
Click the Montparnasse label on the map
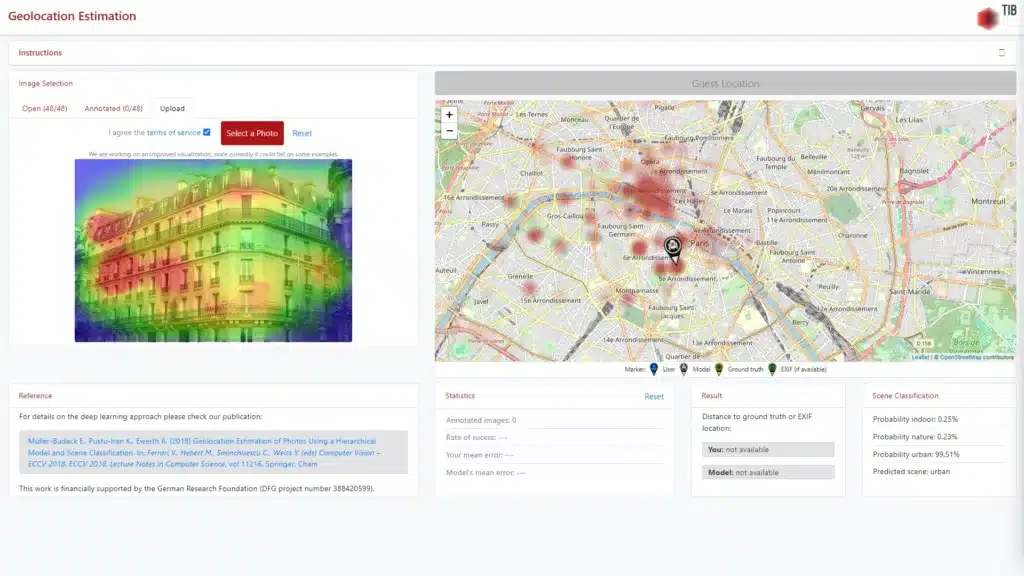[637, 291]
